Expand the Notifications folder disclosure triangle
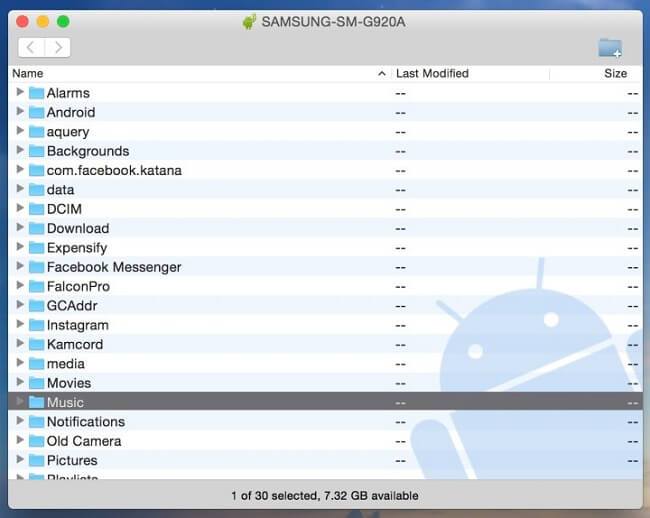Screen dimensions: 650x518 [x=19, y=421]
